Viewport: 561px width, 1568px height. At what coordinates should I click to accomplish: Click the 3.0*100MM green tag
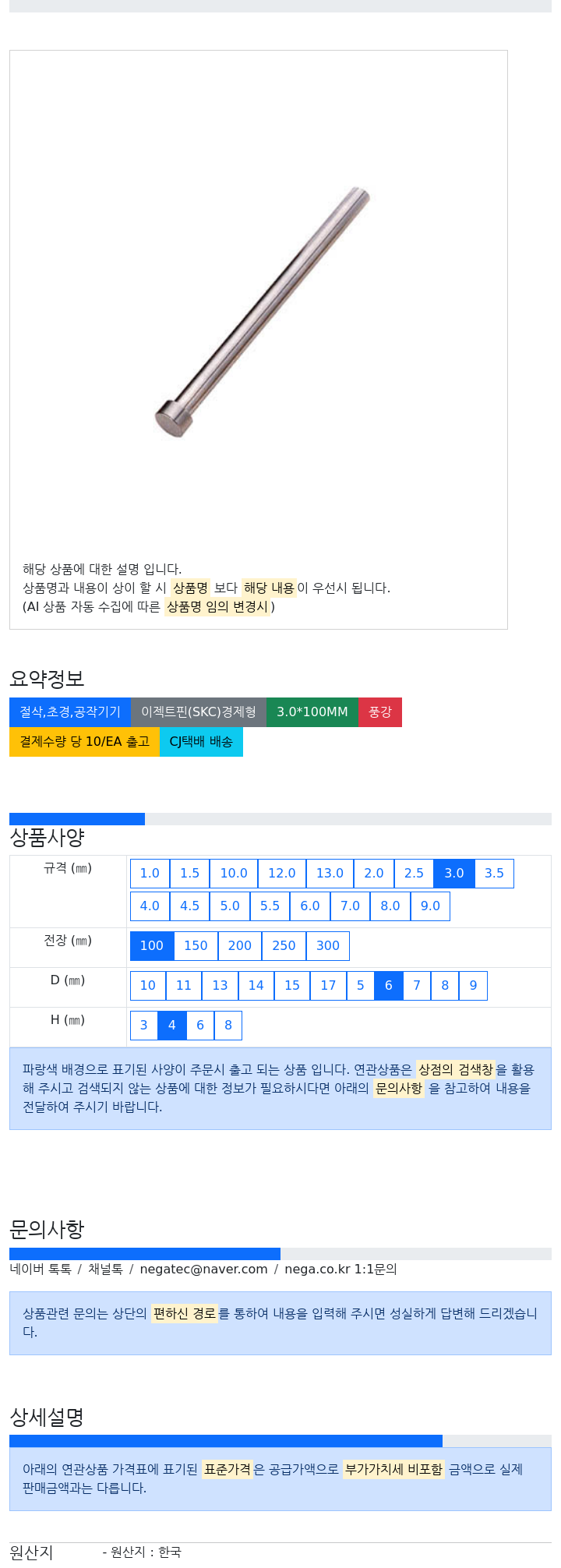coord(312,712)
